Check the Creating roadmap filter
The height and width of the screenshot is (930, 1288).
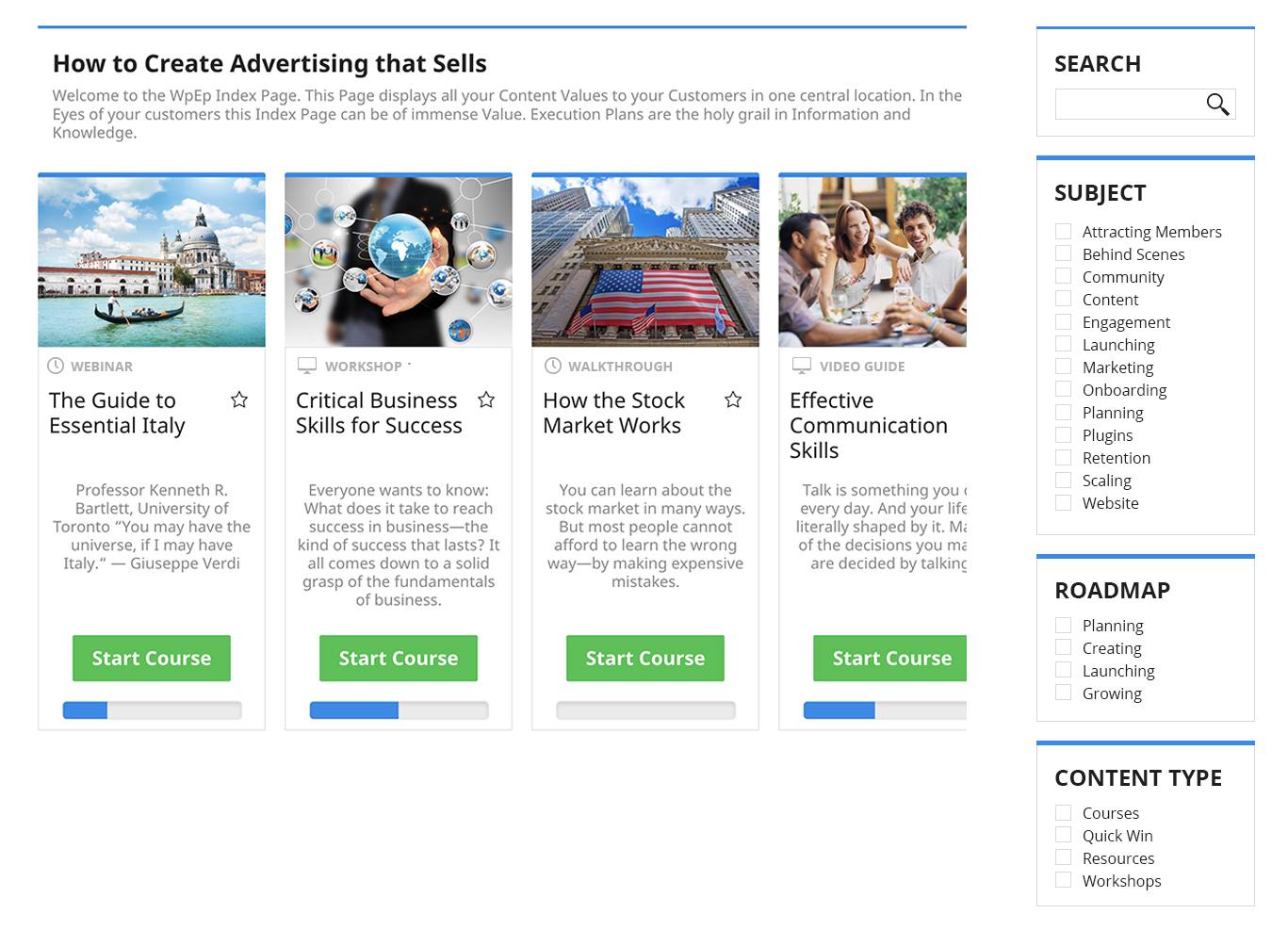pyautogui.click(x=1064, y=647)
